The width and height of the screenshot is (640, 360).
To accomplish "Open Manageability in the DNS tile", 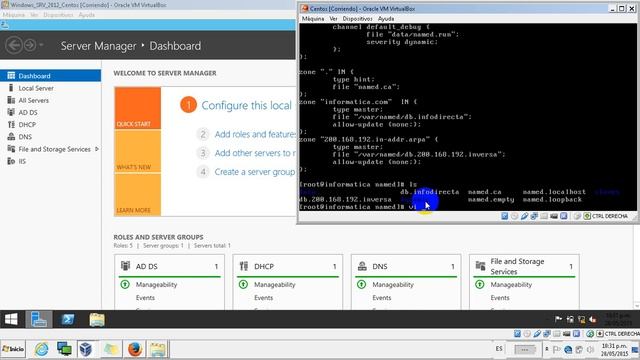I will tap(393, 284).
